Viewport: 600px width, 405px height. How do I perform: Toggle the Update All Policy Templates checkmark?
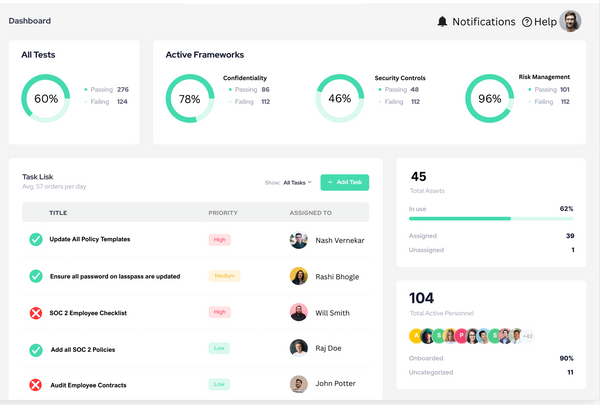pyautogui.click(x=36, y=240)
